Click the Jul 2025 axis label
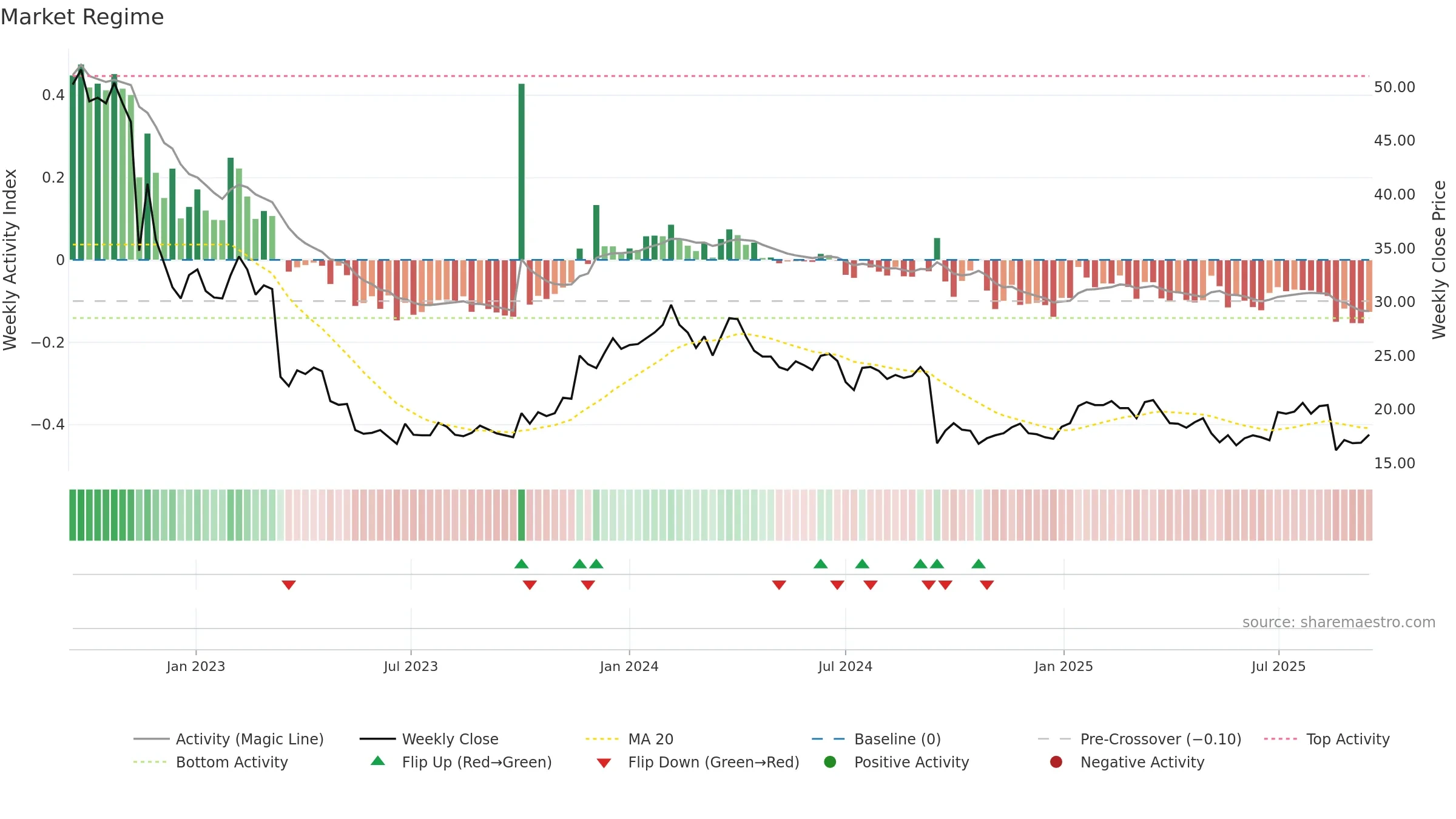1456x819 pixels. point(1278,666)
